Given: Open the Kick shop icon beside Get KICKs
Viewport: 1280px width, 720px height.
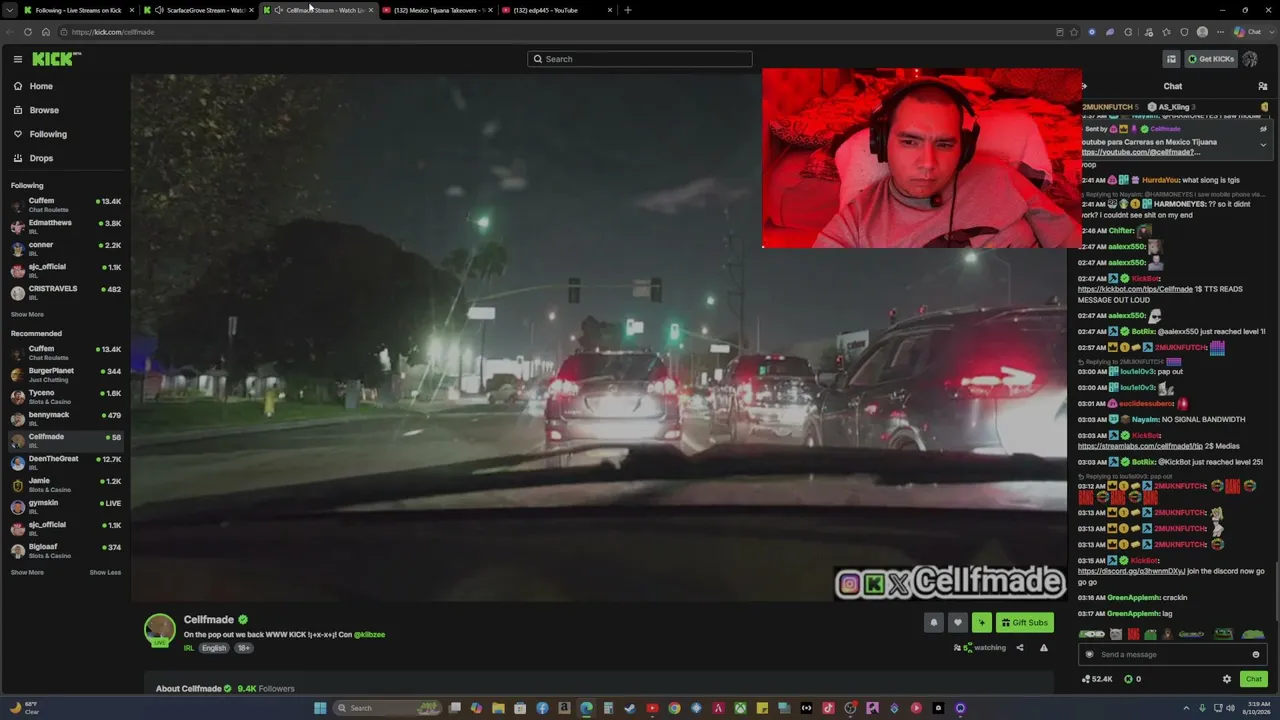Looking at the screenshot, I should pos(1171,59).
